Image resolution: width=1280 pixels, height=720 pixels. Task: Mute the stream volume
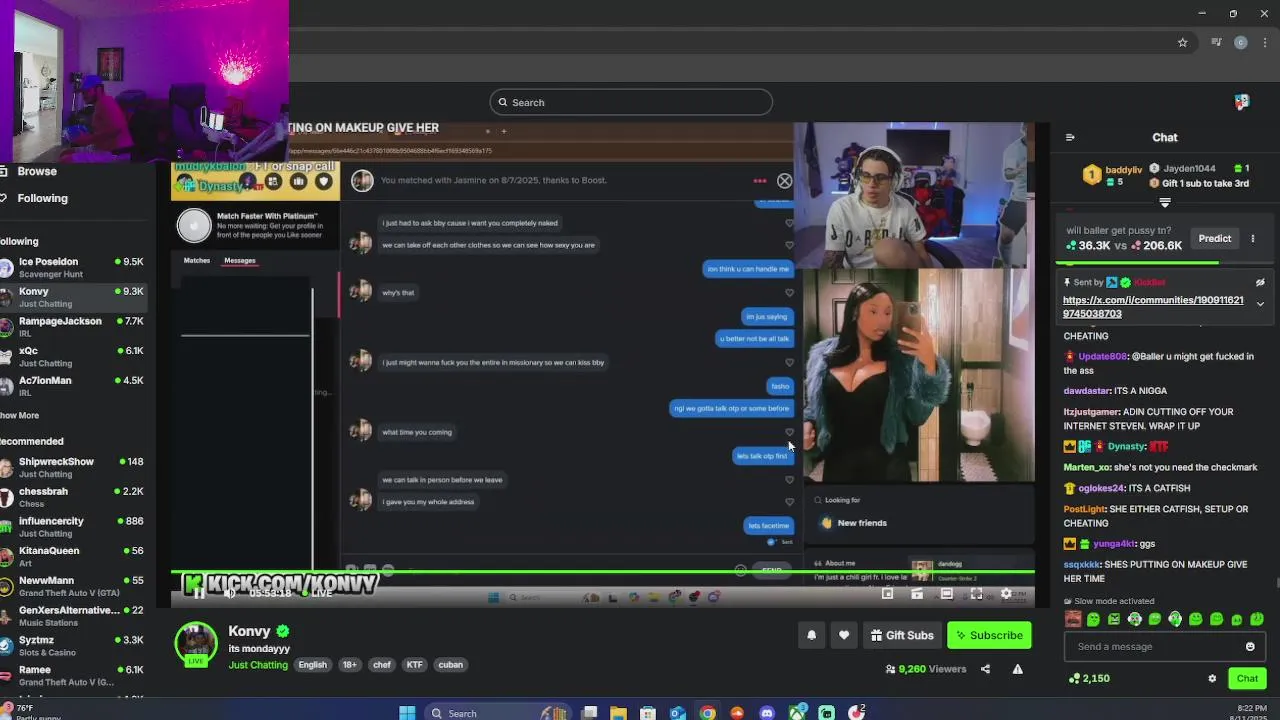pyautogui.click(x=230, y=593)
